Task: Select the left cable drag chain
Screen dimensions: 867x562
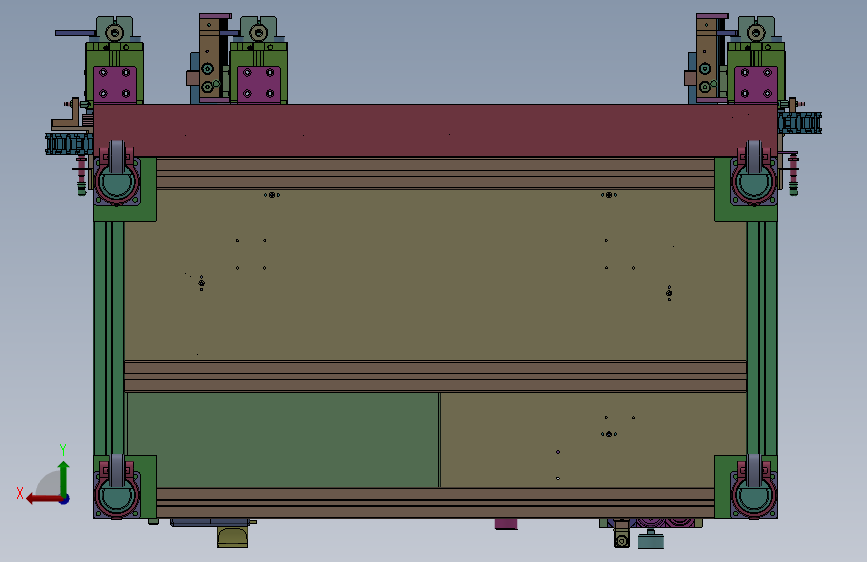Action: [69, 144]
